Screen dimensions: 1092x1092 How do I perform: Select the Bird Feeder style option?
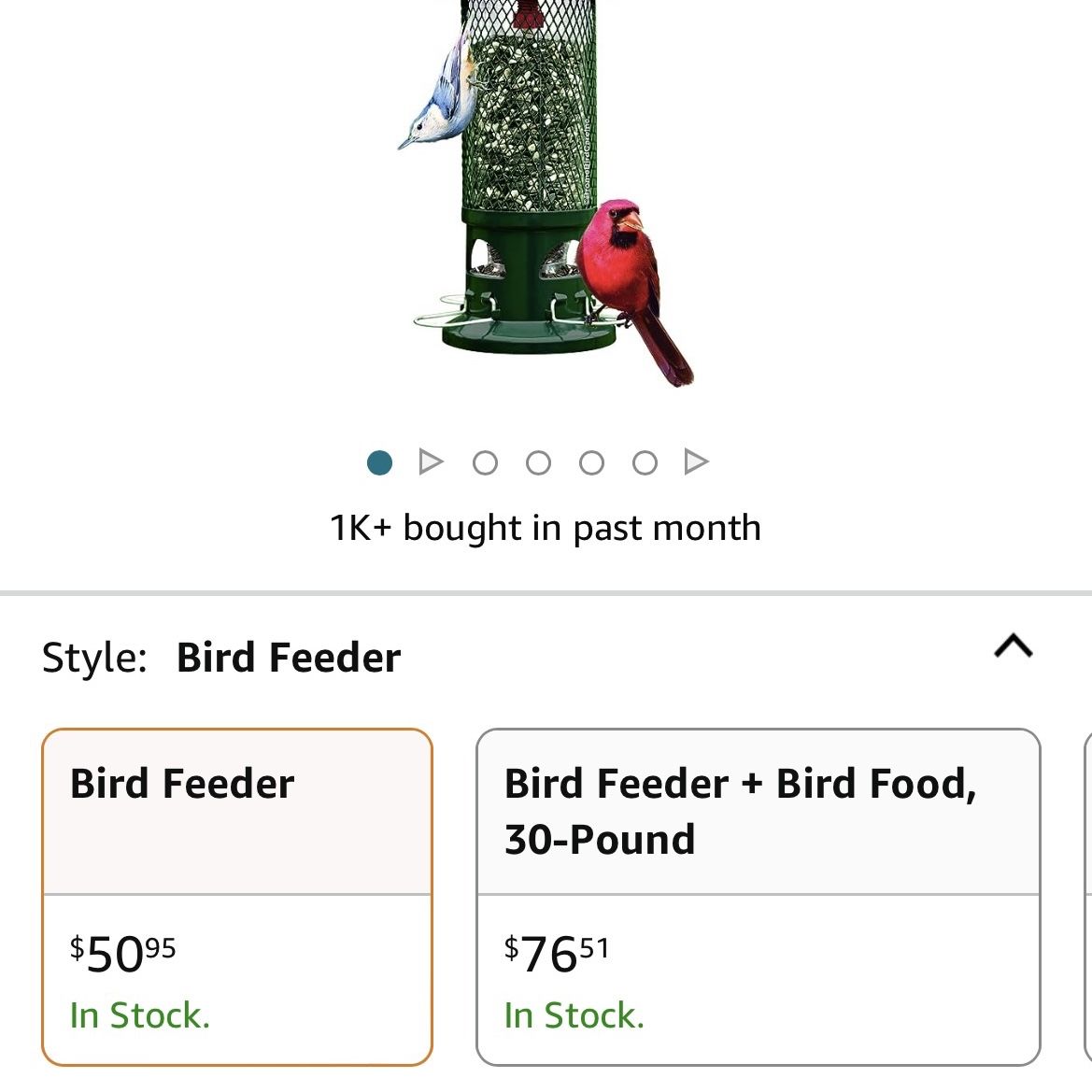tap(237, 897)
